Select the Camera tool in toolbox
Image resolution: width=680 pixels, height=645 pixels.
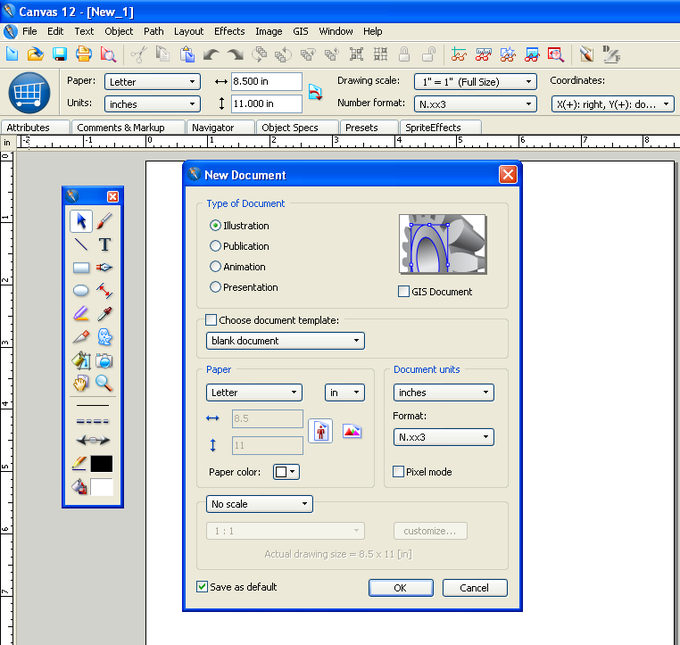[105, 360]
